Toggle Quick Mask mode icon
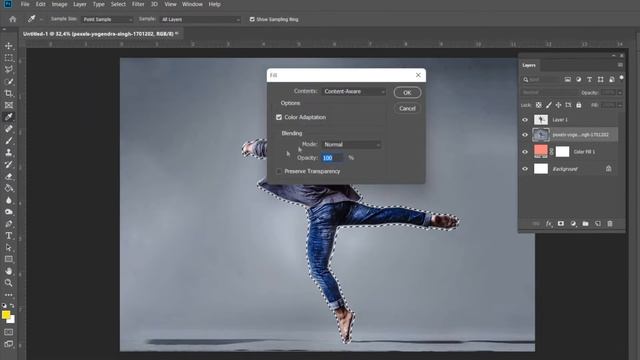Image resolution: width=640 pixels, height=360 pixels. 9,332
